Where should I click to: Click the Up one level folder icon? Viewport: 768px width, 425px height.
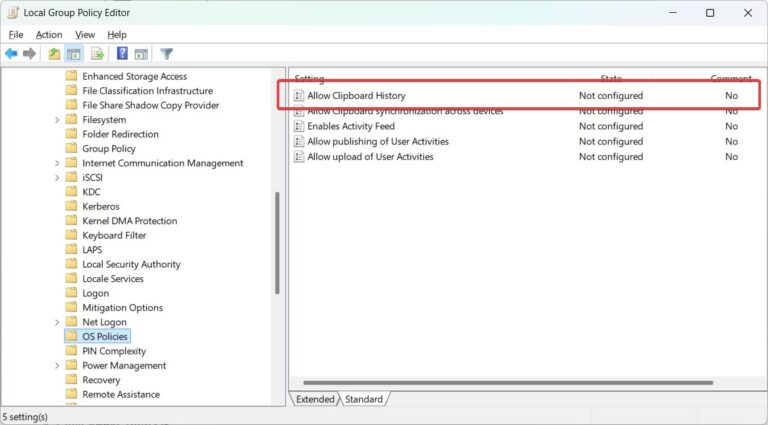(x=54, y=54)
